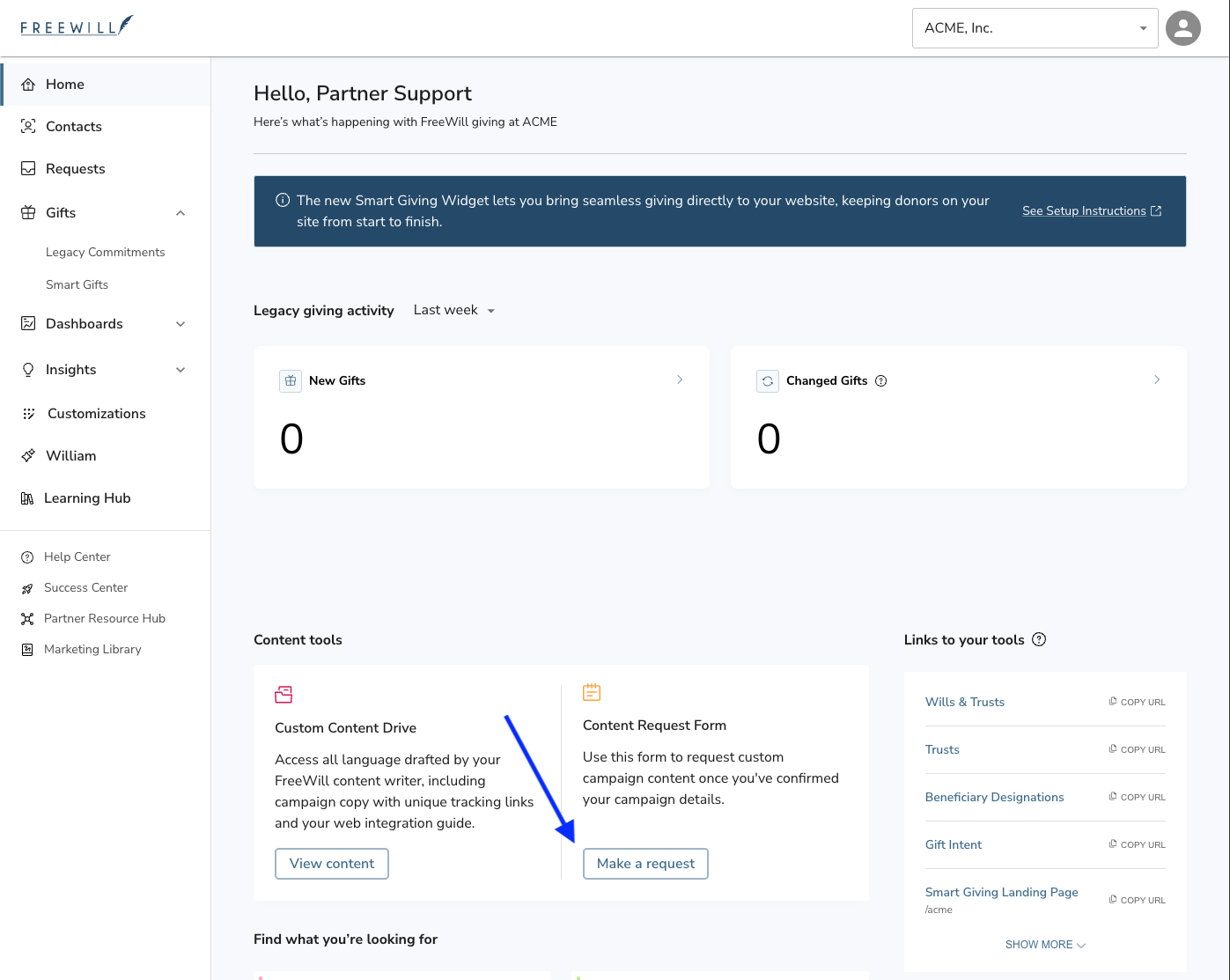Image resolution: width=1230 pixels, height=980 pixels.
Task: Select Legacy Commitments submenu item
Action: coord(106,253)
